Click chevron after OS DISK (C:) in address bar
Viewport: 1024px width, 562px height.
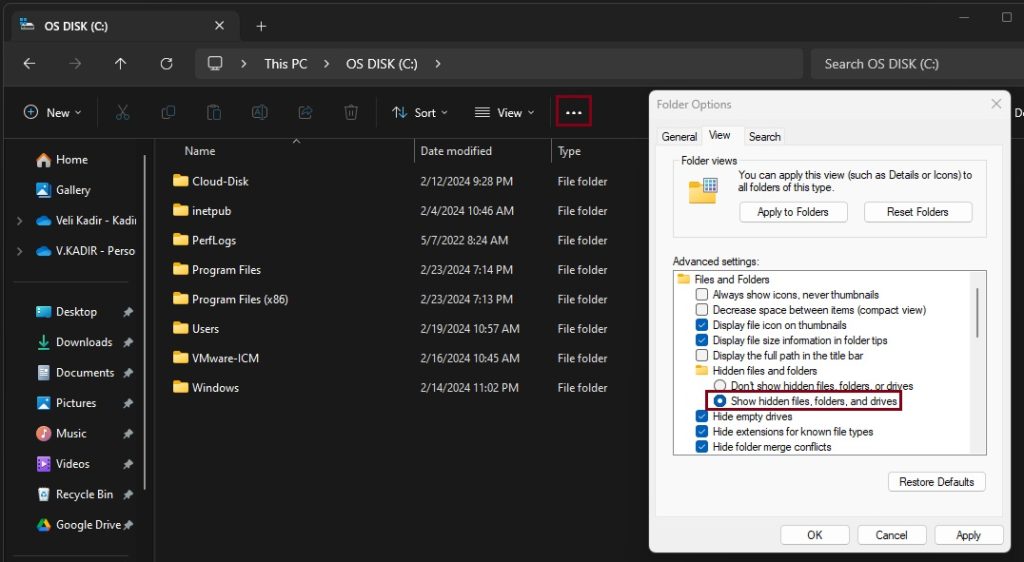click(438, 63)
